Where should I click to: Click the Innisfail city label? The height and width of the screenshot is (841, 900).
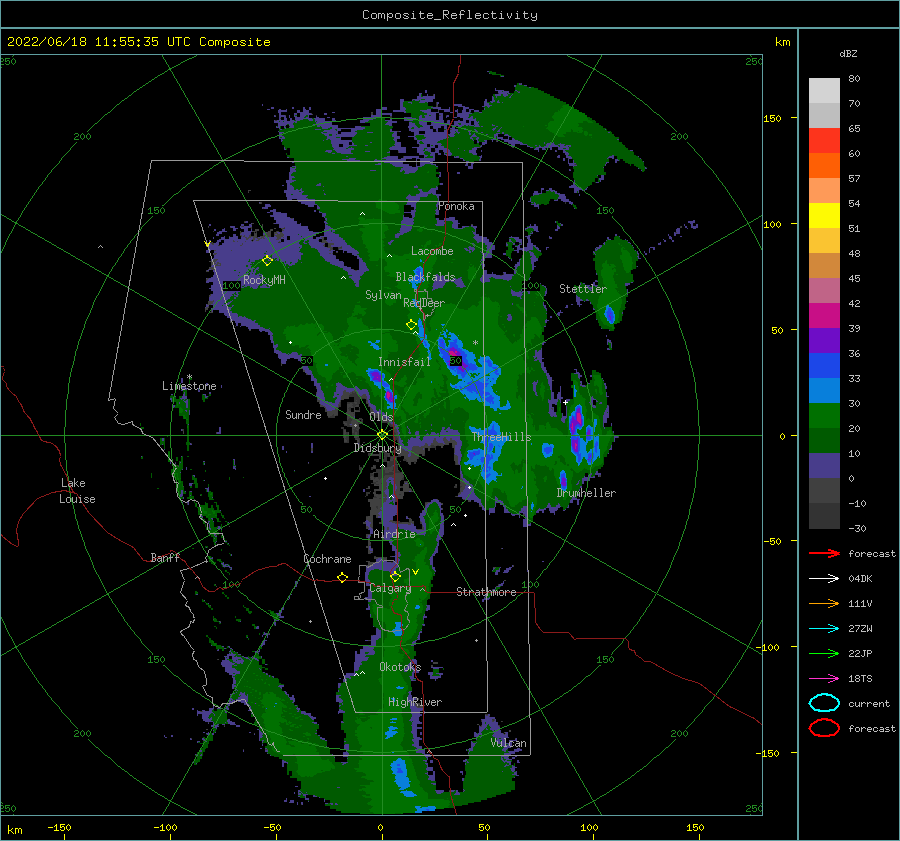(x=404, y=362)
